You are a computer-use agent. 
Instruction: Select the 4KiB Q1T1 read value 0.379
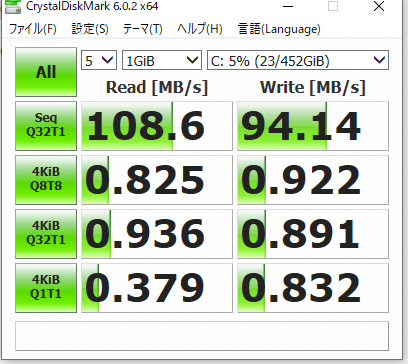[157, 288]
